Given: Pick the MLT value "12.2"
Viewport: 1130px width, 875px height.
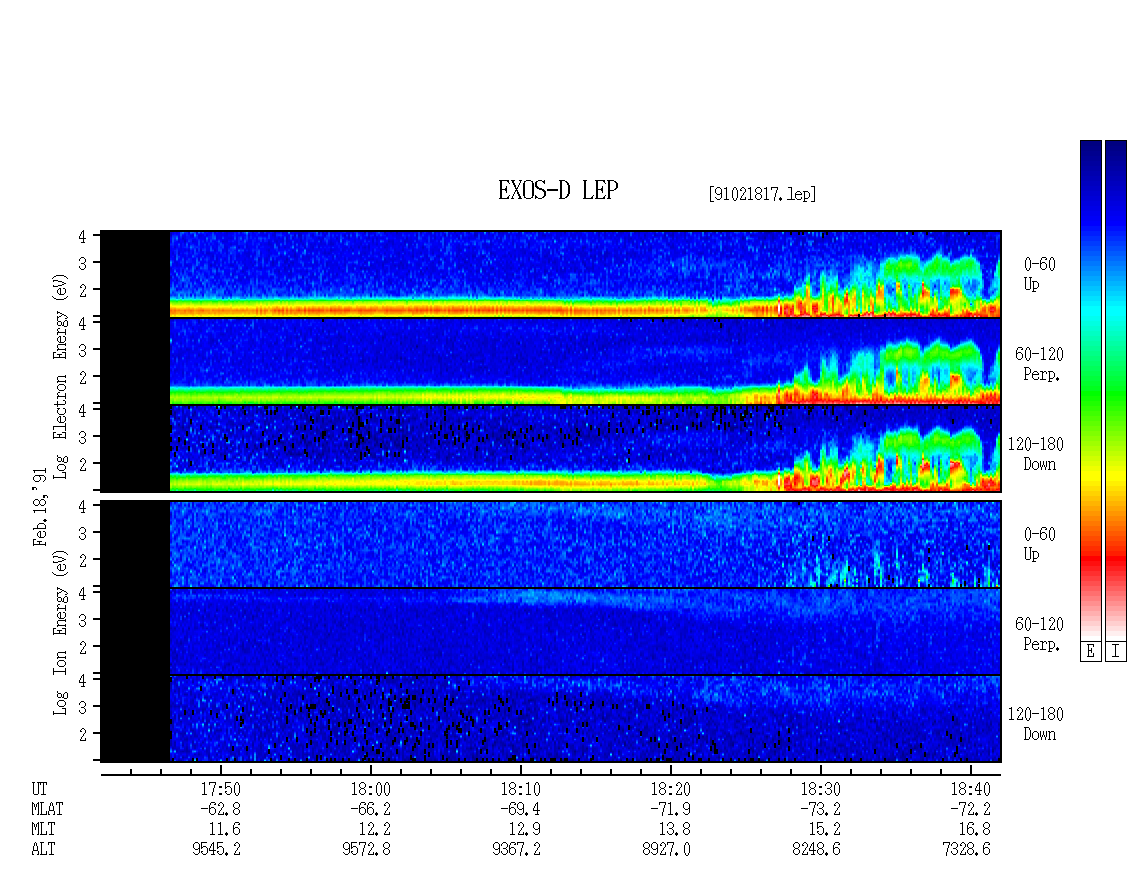Looking at the screenshot, I should 375,830.
